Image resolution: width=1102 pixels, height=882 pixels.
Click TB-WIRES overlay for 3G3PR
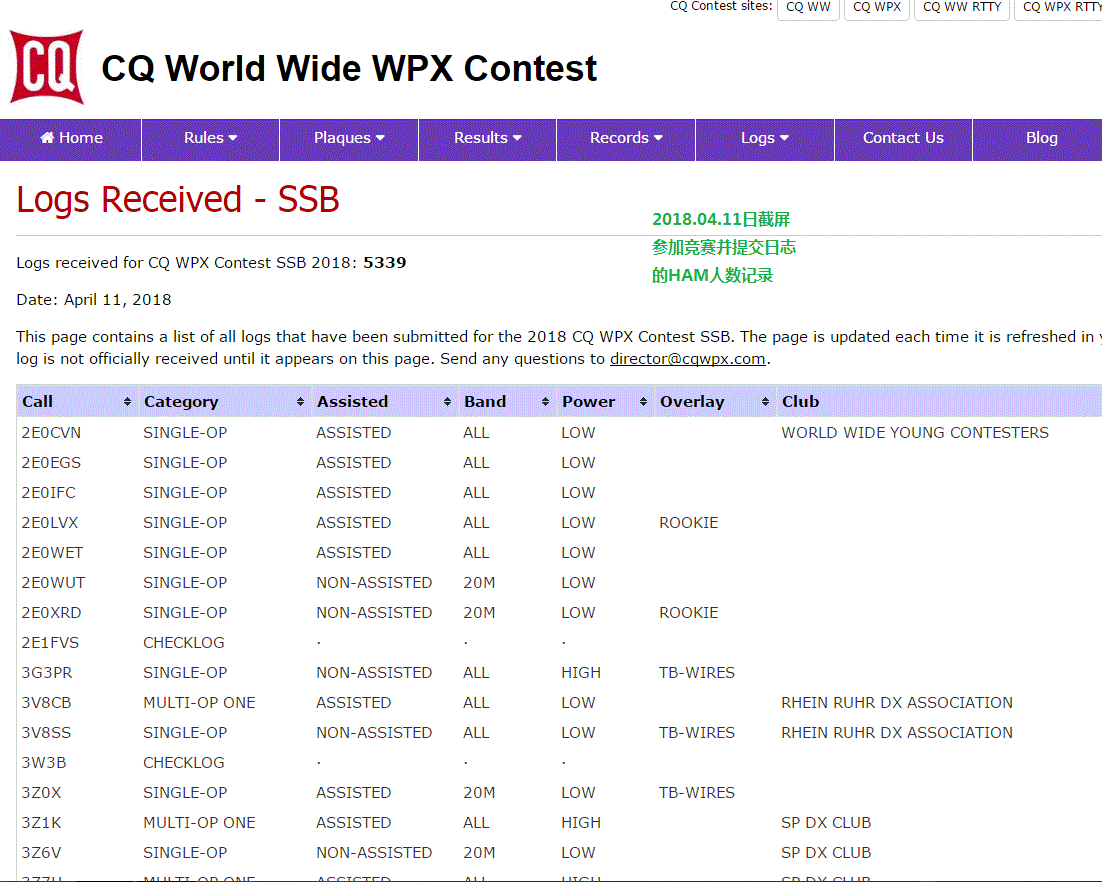pos(696,673)
